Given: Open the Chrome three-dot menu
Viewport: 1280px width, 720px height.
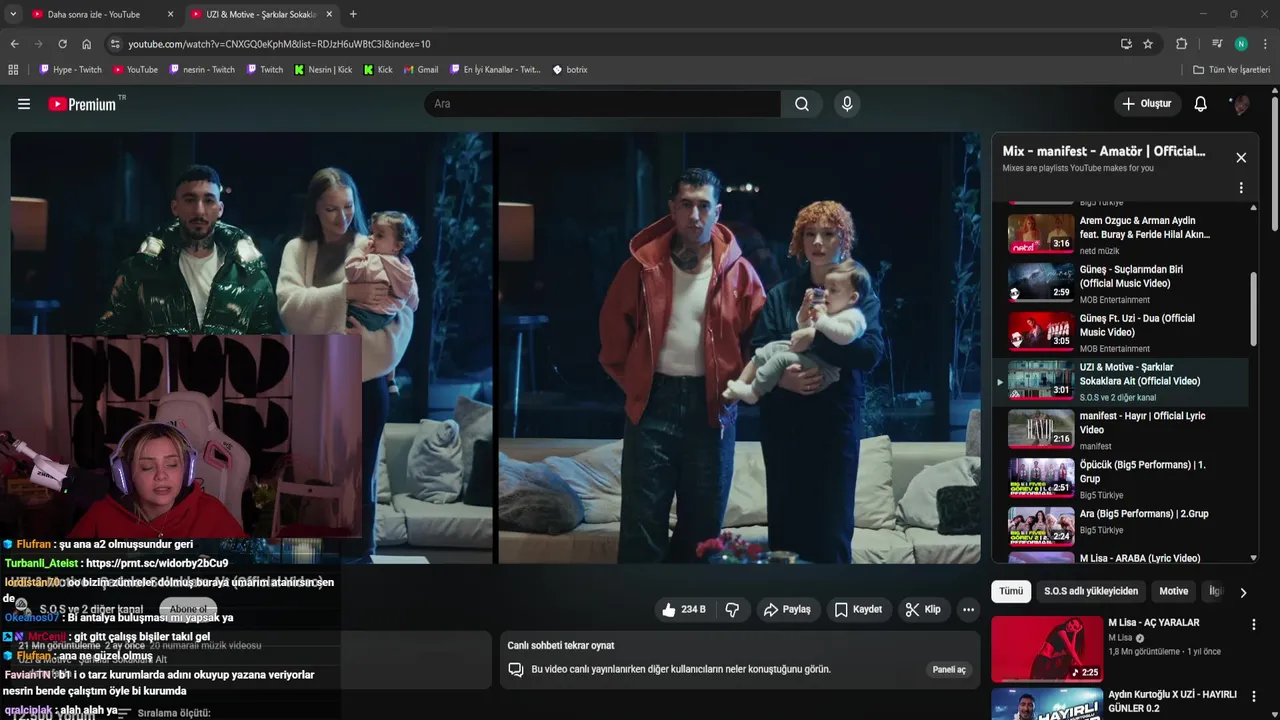Looking at the screenshot, I should [x=1265, y=44].
